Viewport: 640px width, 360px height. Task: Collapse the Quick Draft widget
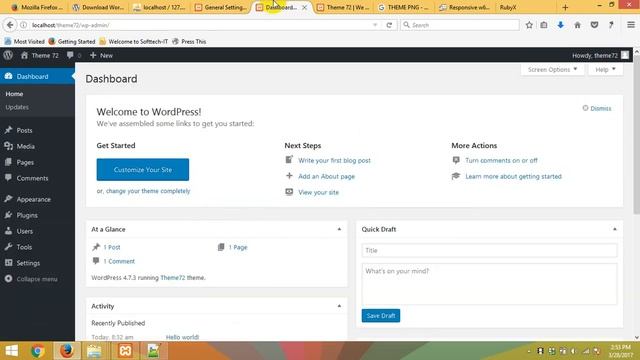[615, 229]
